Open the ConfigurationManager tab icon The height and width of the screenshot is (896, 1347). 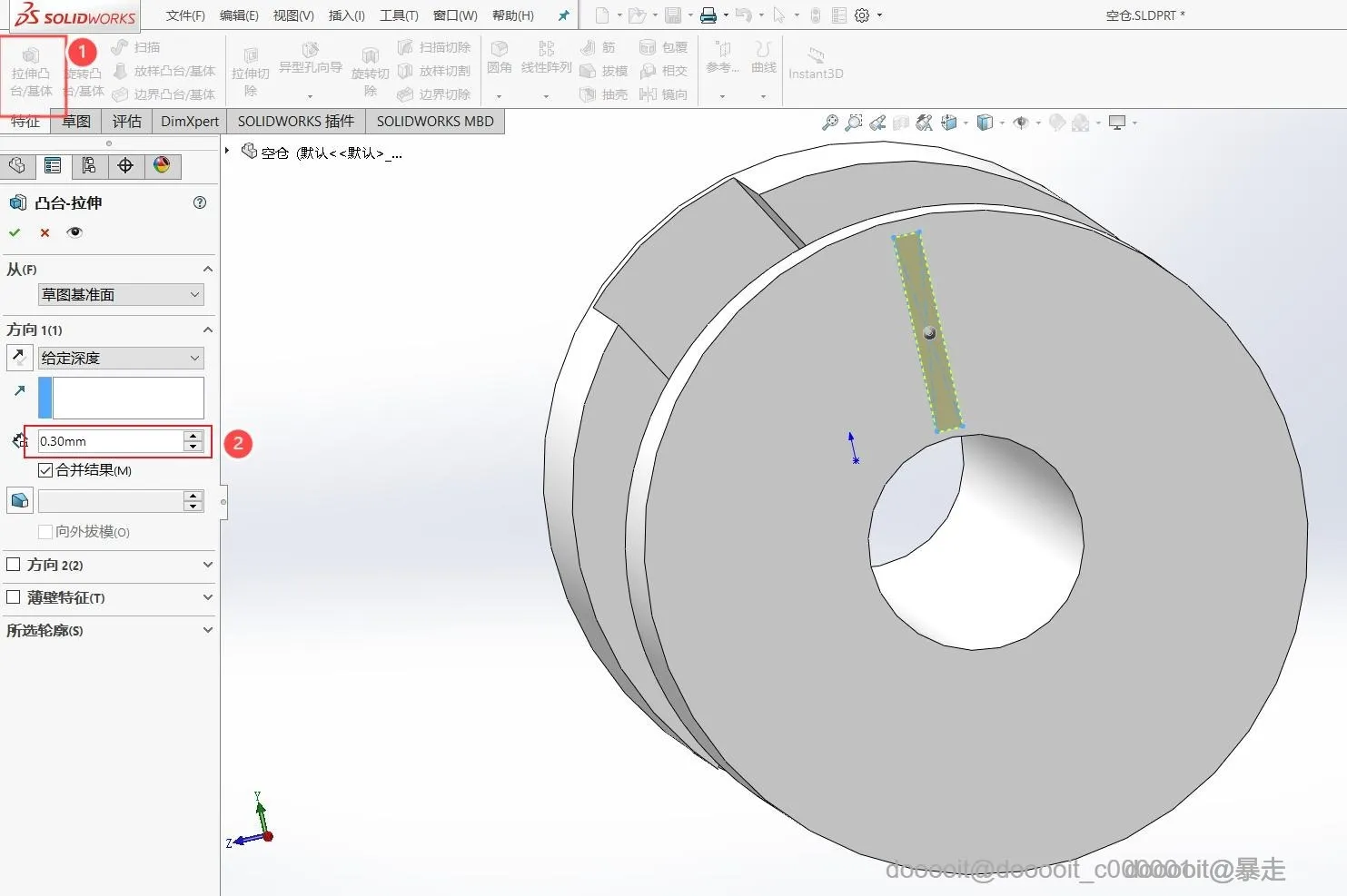tap(89, 165)
